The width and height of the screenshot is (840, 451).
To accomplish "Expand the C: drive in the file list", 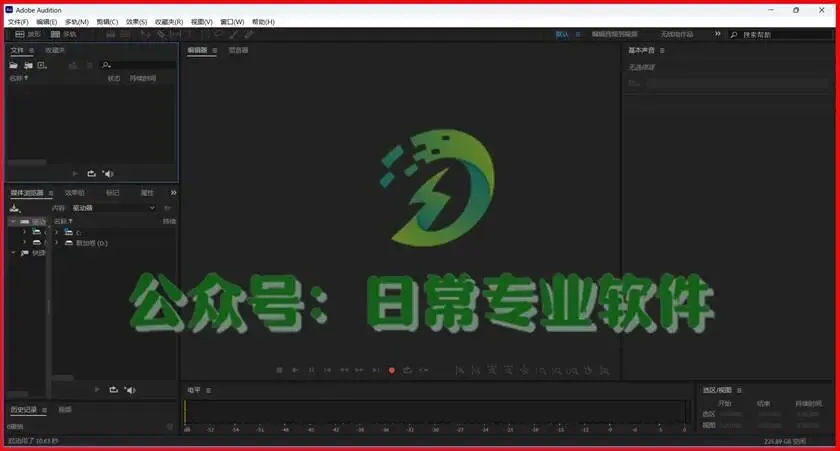I will click(x=57, y=232).
